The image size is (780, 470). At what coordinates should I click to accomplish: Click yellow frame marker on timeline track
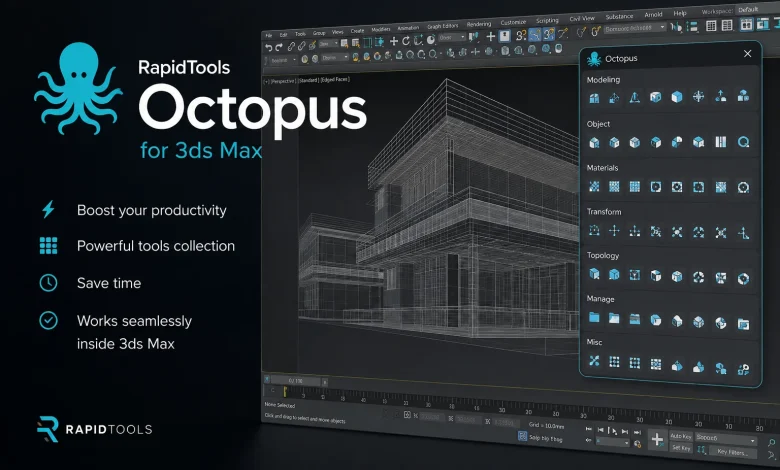(285, 392)
